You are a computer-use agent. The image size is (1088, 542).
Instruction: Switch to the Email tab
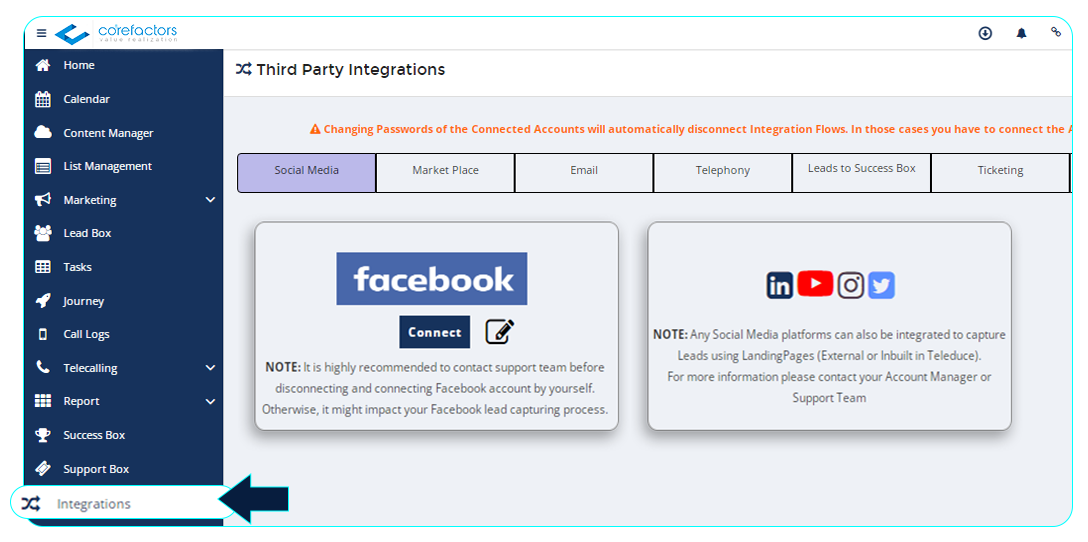[584, 173]
